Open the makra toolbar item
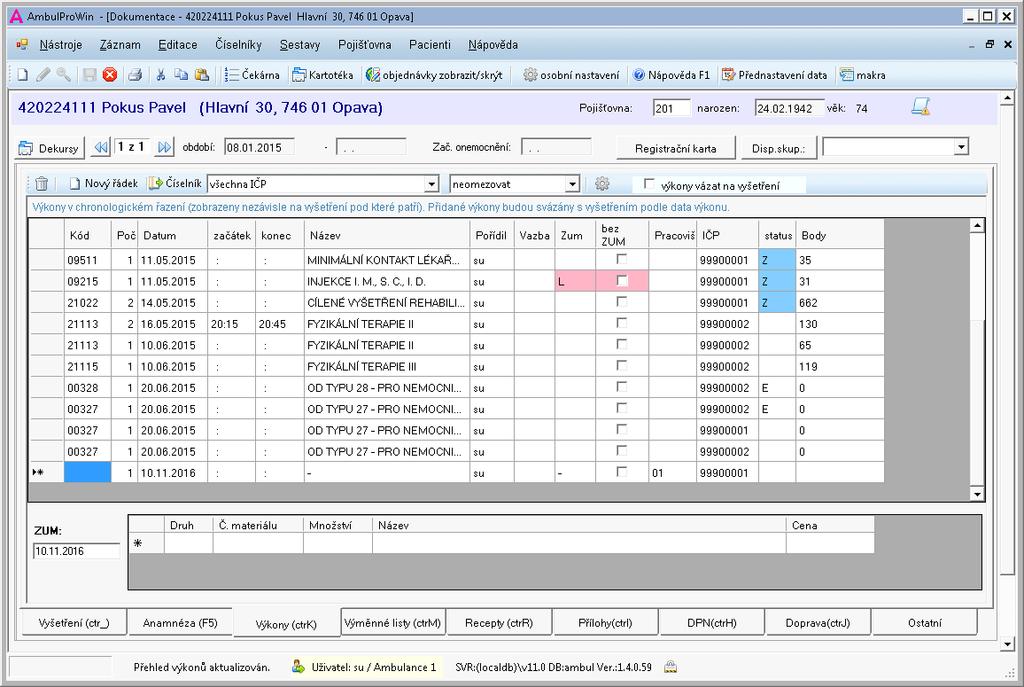 [863, 75]
